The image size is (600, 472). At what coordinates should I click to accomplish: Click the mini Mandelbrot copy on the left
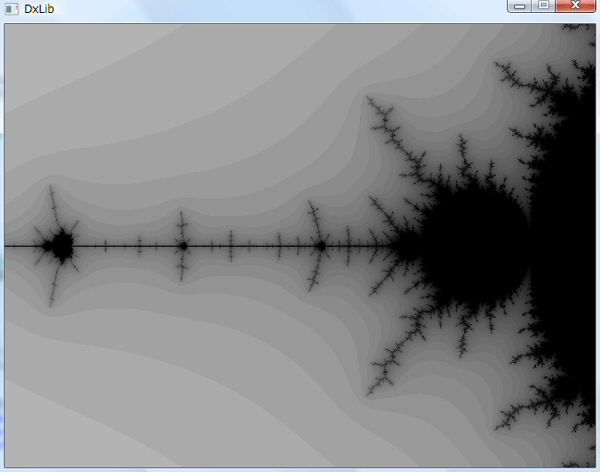tap(59, 245)
